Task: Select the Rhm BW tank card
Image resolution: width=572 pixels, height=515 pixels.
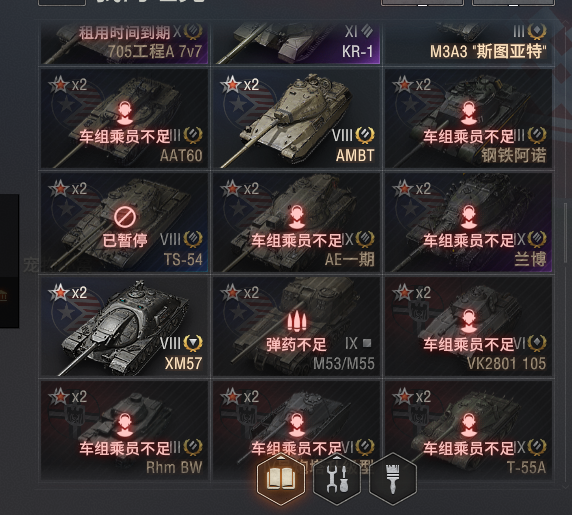Action: pyautogui.click(x=125, y=431)
